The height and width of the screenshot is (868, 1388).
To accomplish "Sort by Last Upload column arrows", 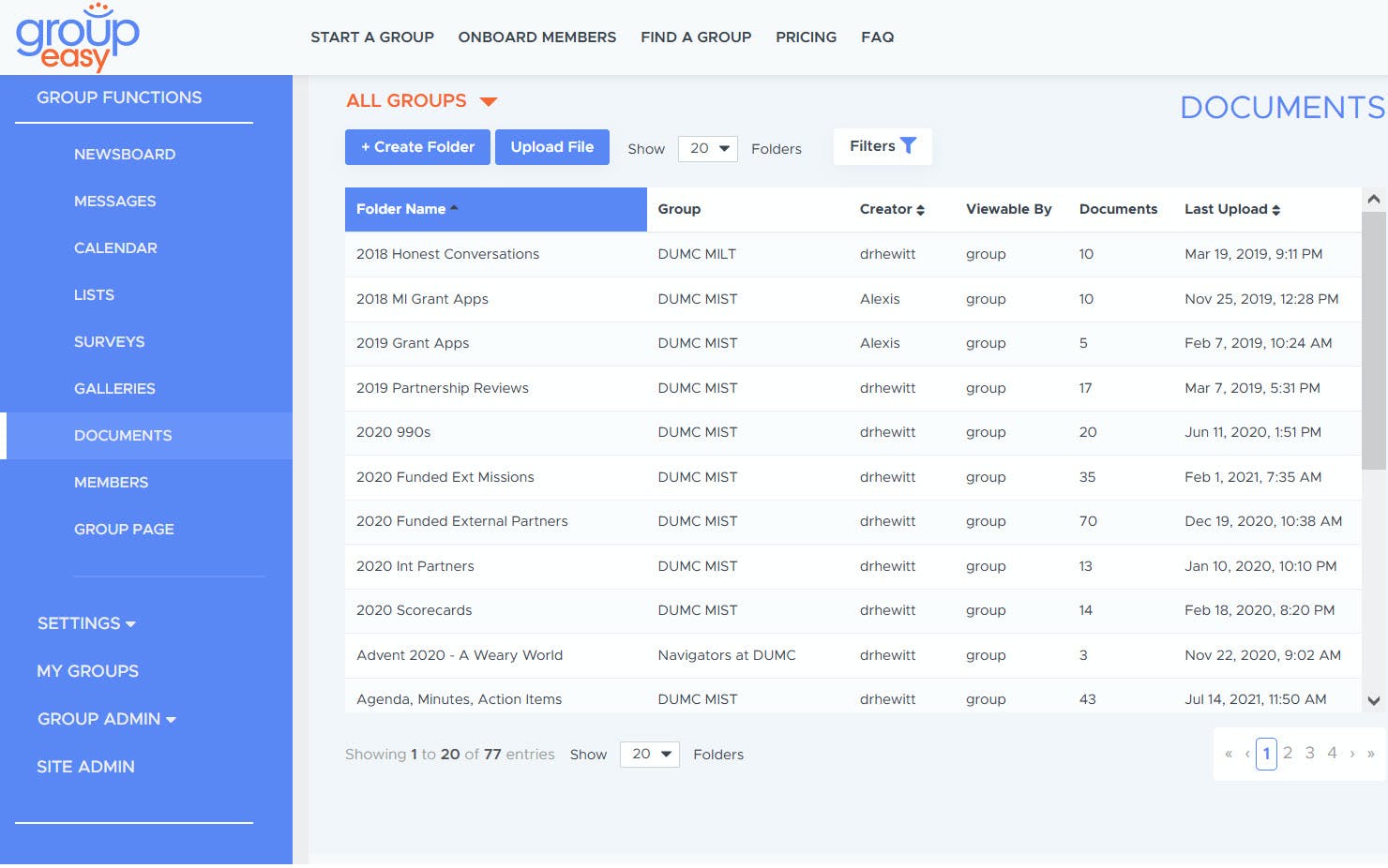I will click(x=1275, y=210).
